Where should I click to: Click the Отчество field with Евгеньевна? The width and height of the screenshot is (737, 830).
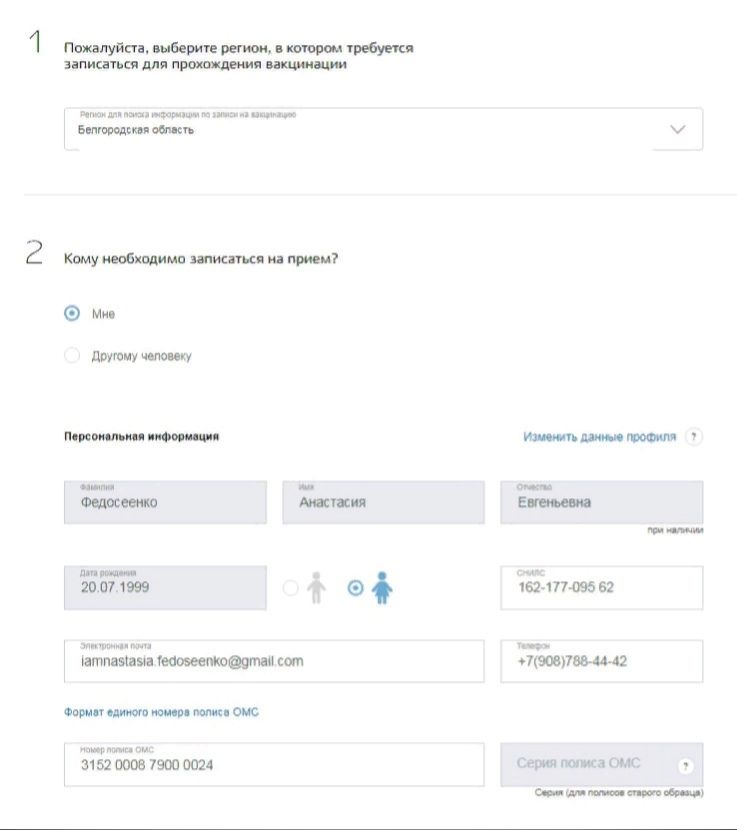[x=601, y=502]
